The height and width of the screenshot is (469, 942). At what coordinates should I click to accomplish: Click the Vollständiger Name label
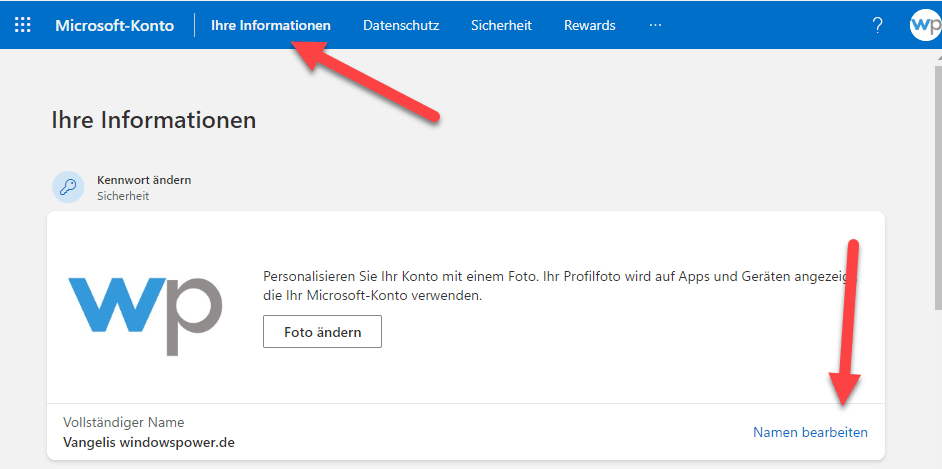[x=123, y=422]
